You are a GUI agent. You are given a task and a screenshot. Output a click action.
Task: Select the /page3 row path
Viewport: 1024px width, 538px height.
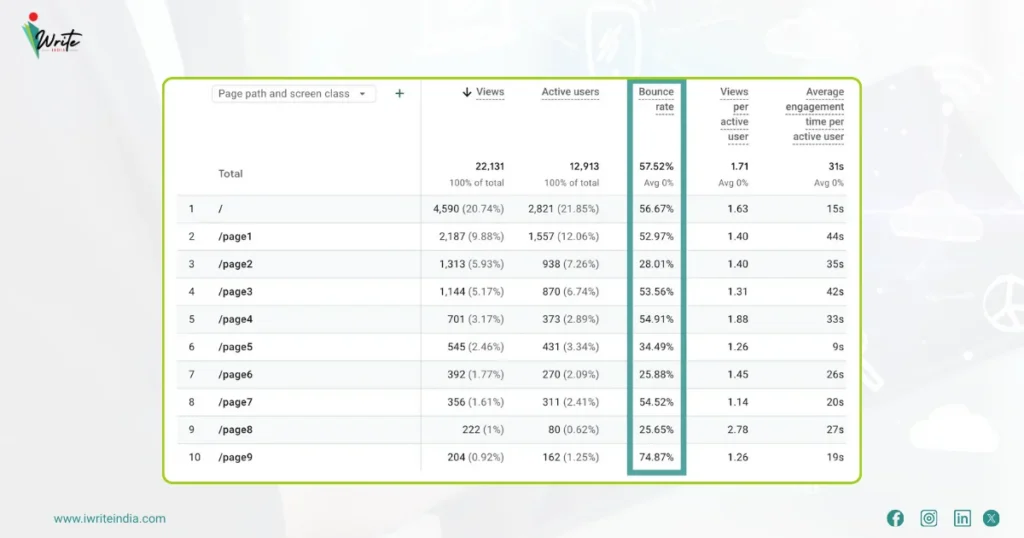235,292
